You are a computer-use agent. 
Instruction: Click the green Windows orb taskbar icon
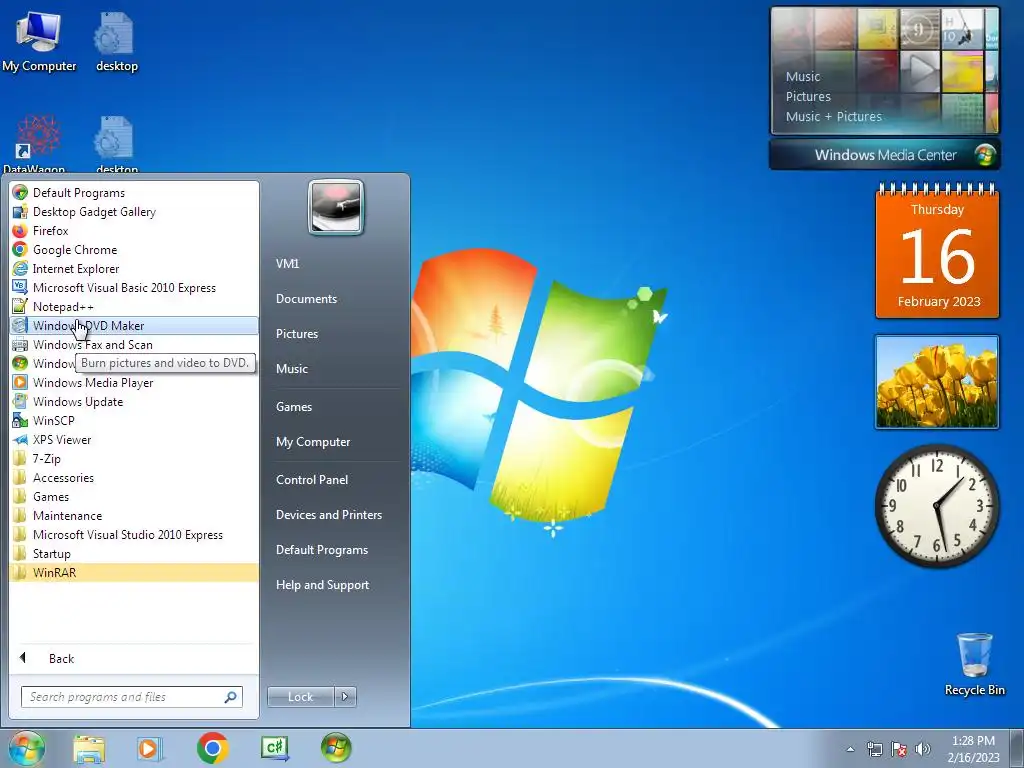coord(336,749)
